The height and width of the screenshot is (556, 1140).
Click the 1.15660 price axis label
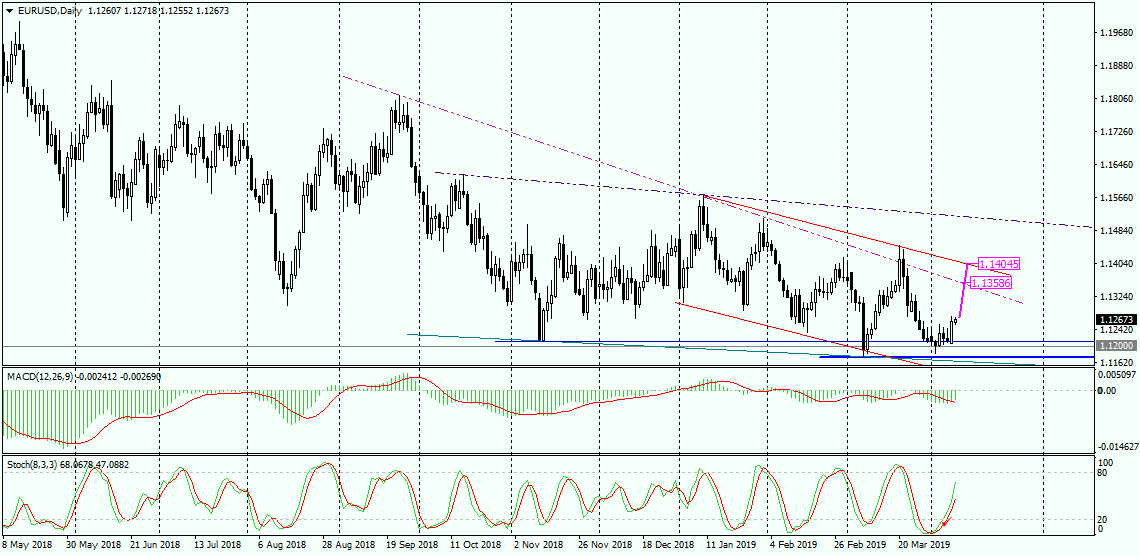pyautogui.click(x=1118, y=198)
